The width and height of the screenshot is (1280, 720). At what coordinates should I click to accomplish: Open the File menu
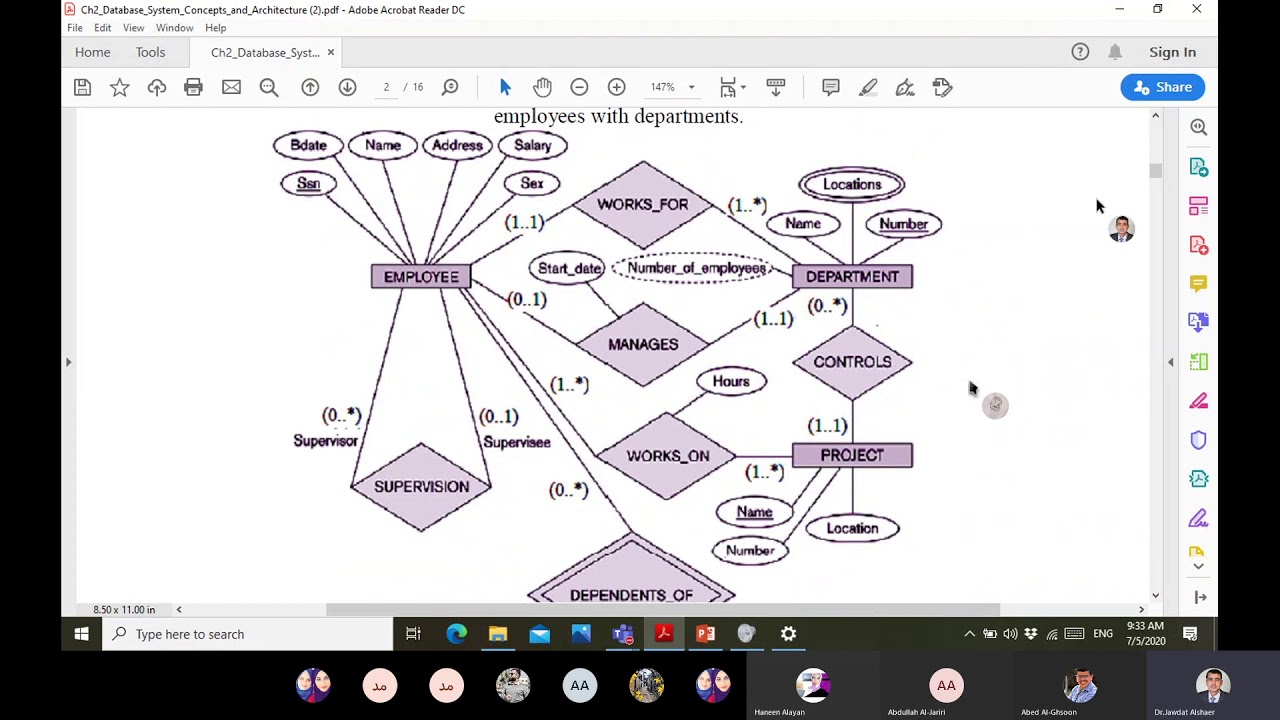point(75,28)
